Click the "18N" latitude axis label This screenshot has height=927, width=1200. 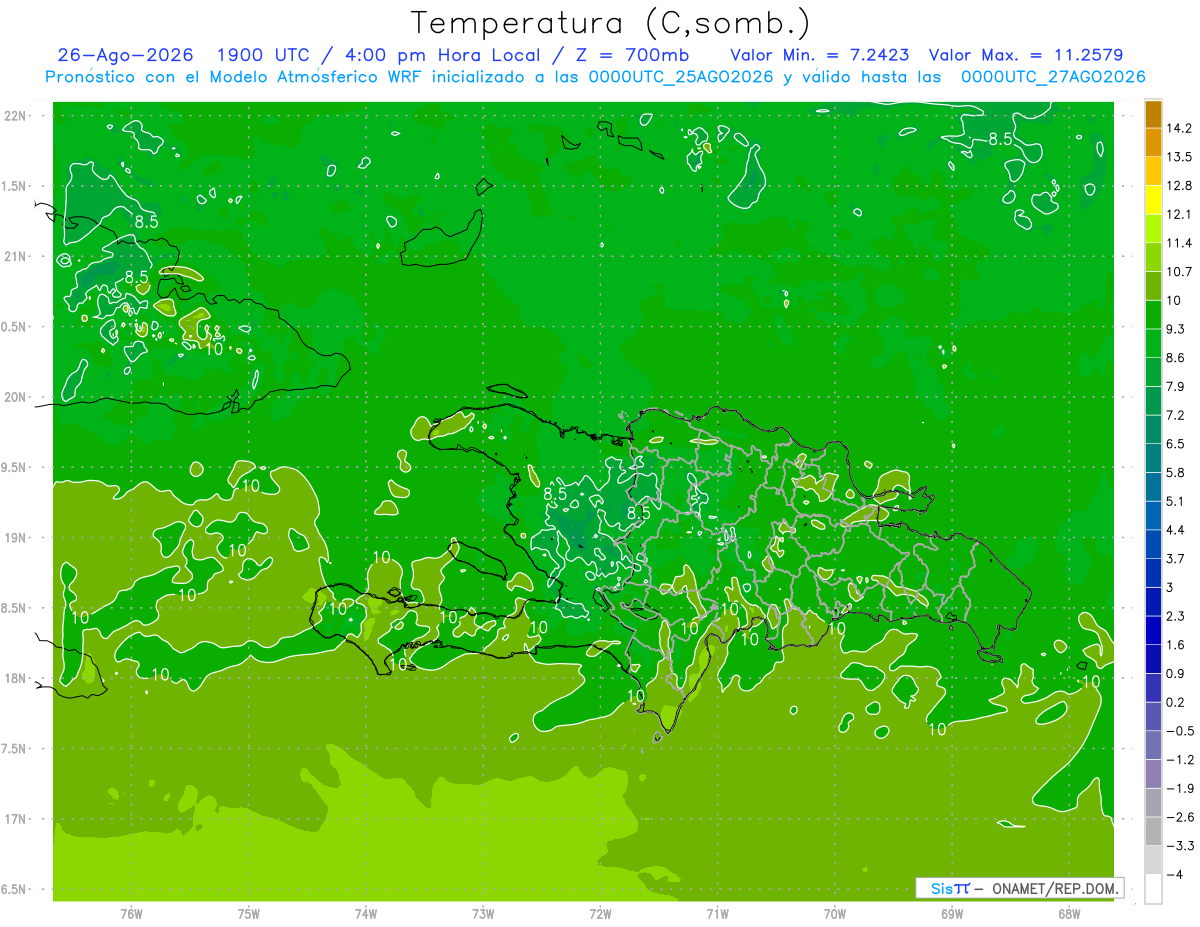pyautogui.click(x=16, y=678)
